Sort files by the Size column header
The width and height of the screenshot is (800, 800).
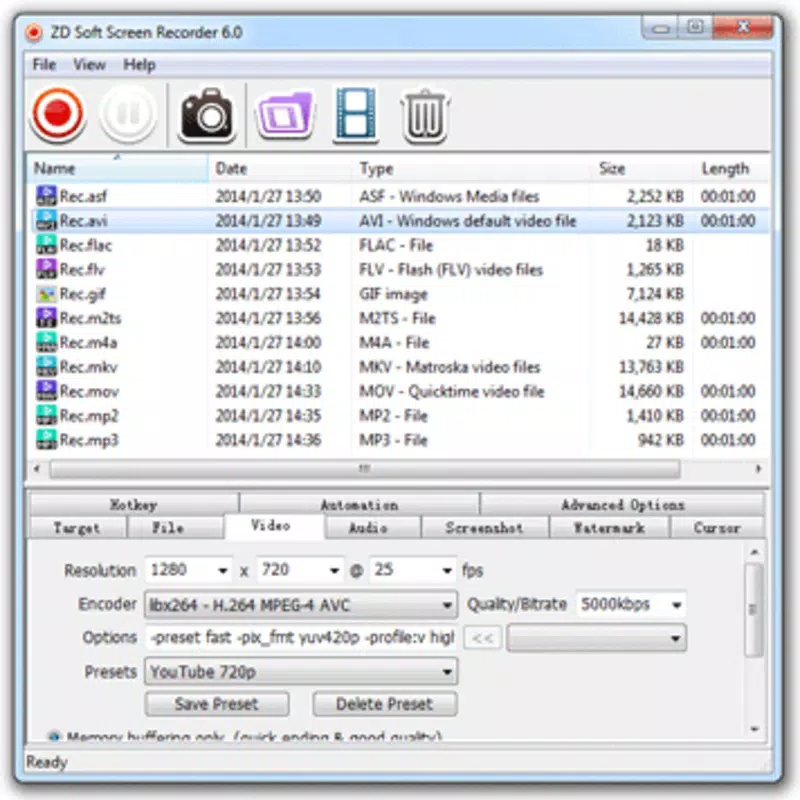click(644, 168)
